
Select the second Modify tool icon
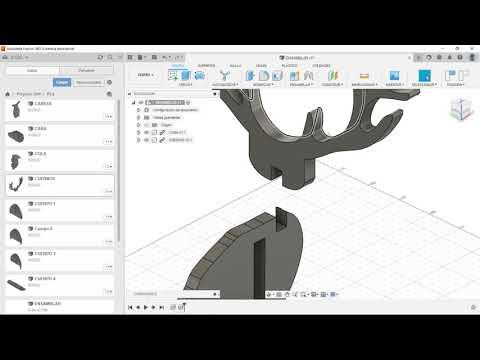(264, 75)
